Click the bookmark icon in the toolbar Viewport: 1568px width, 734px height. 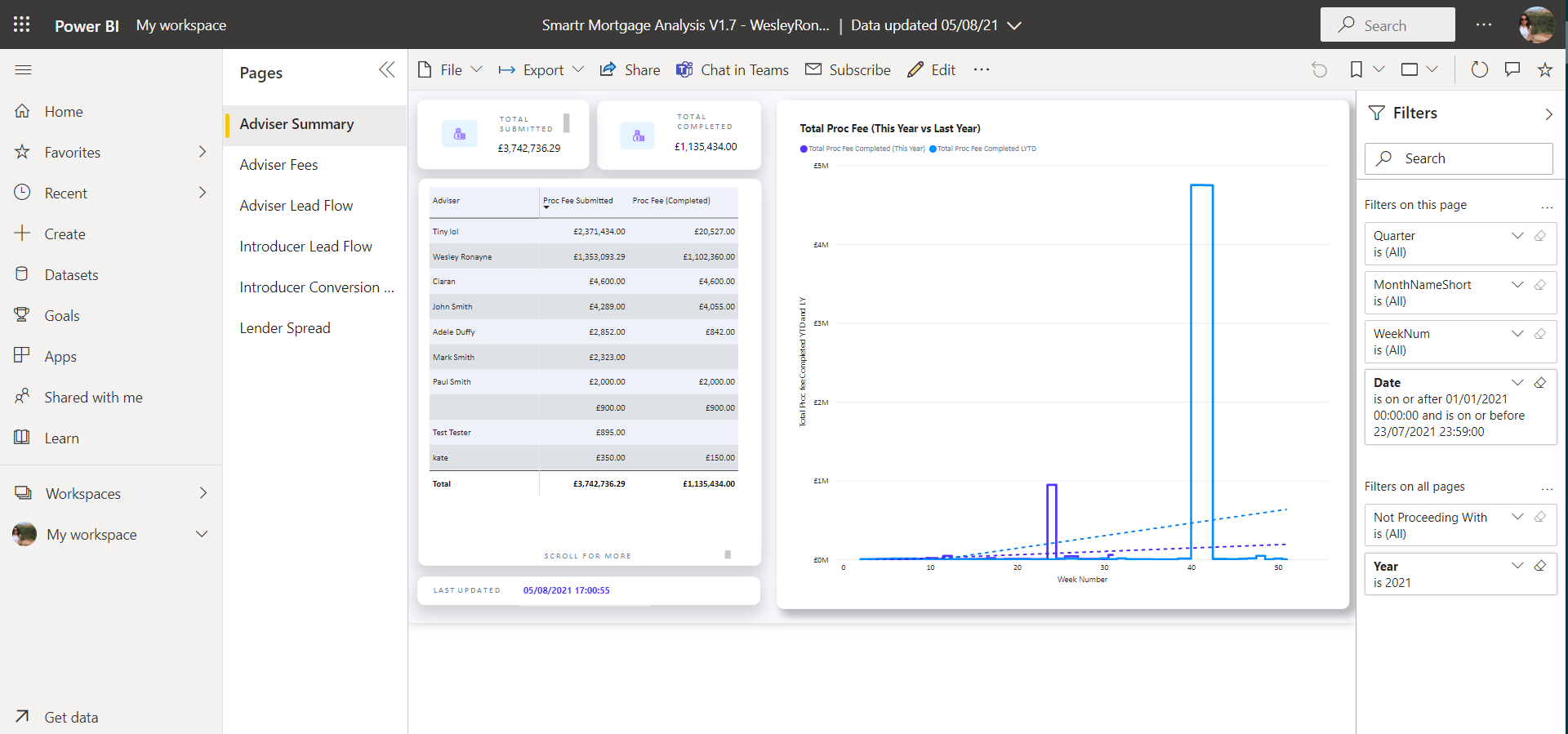1356,70
